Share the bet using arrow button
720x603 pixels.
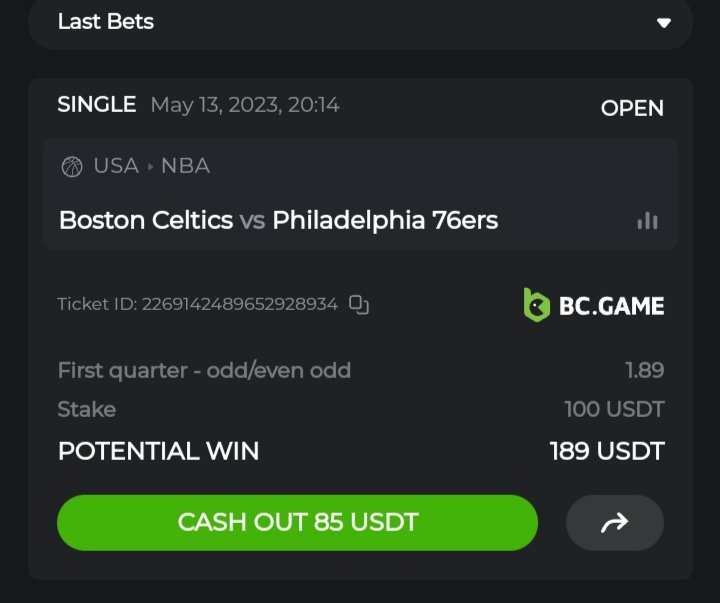615,522
